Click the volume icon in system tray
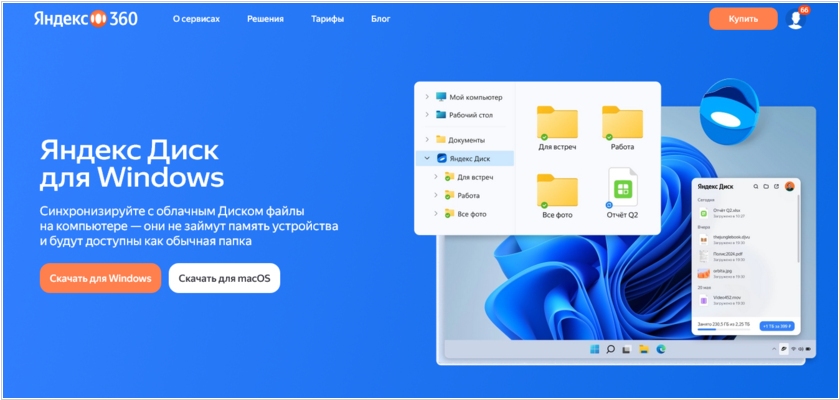 pyautogui.click(x=801, y=349)
